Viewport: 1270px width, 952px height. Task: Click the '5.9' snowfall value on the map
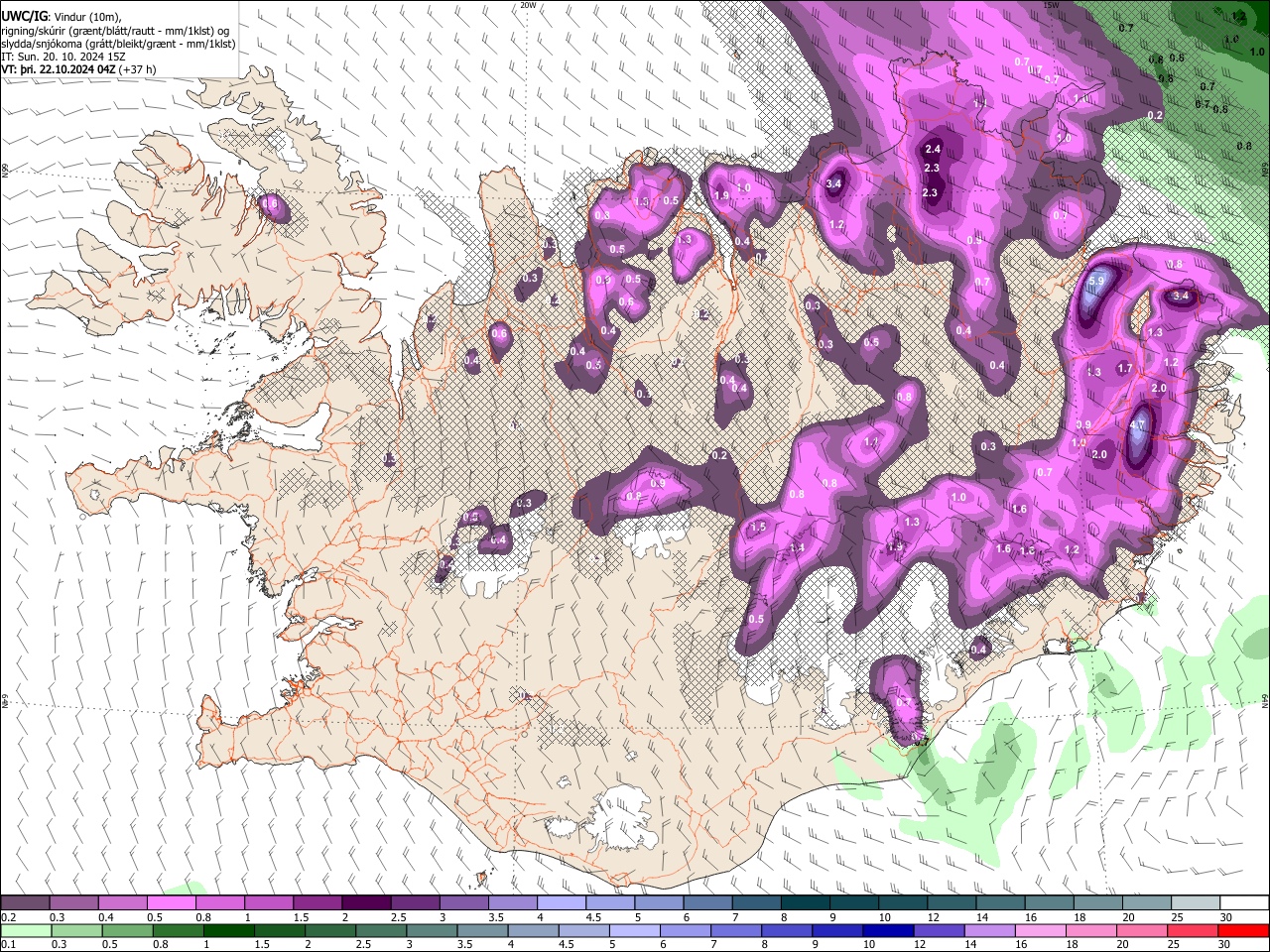pos(1096,282)
